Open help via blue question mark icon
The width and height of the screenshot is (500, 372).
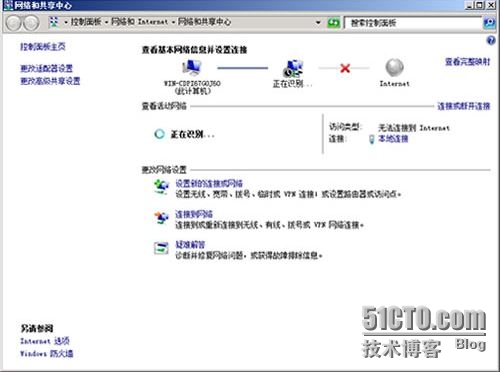pyautogui.click(x=491, y=41)
